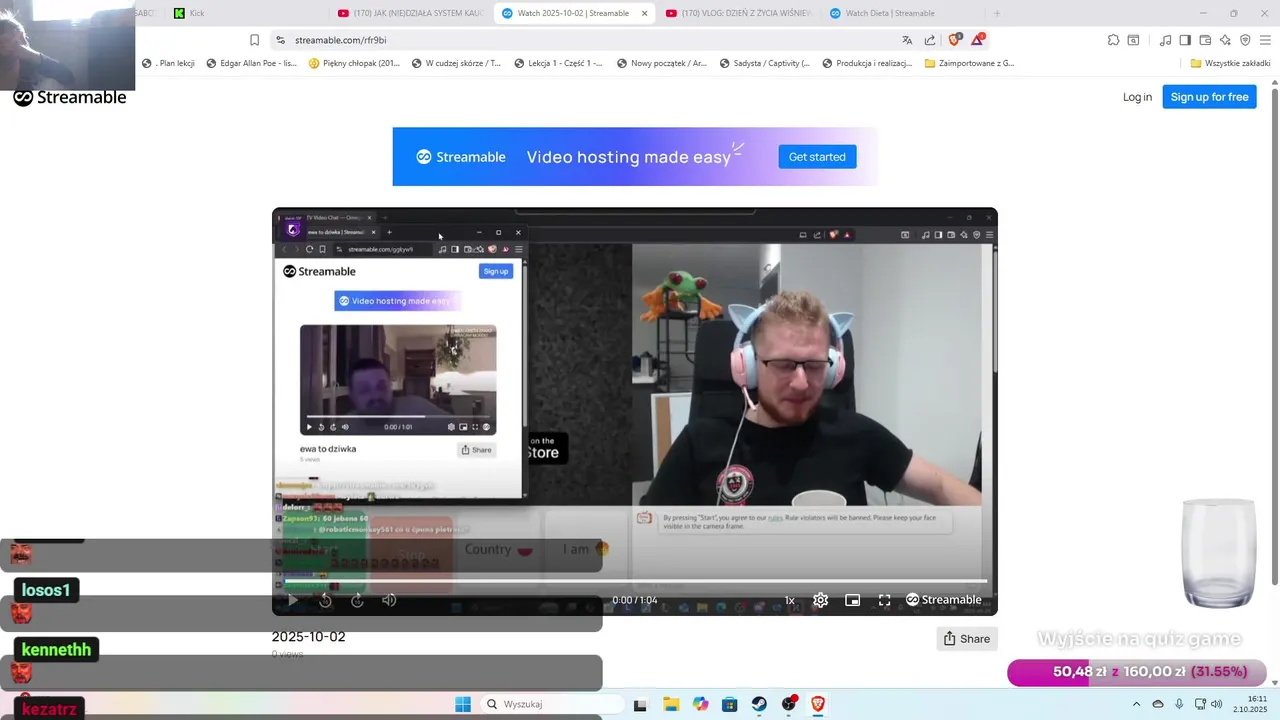Open the Log in page
The image size is (1280, 720).
pyautogui.click(x=1137, y=97)
